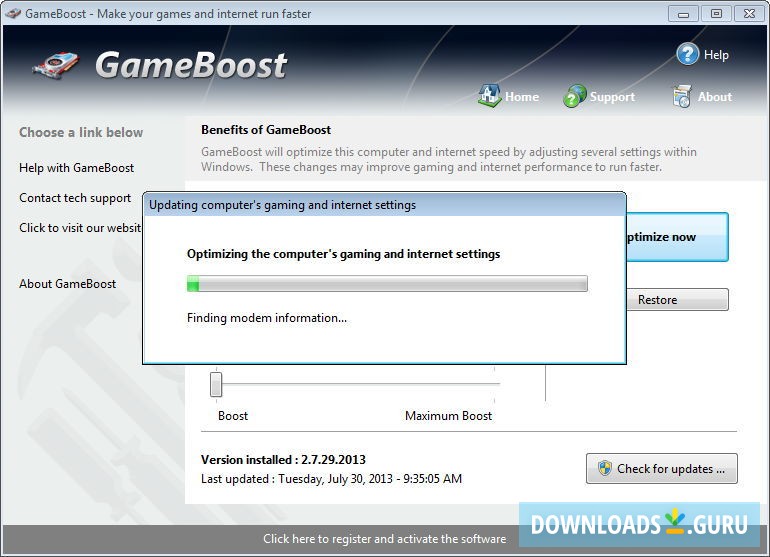Go to Home in navigation bar

click(x=522, y=97)
